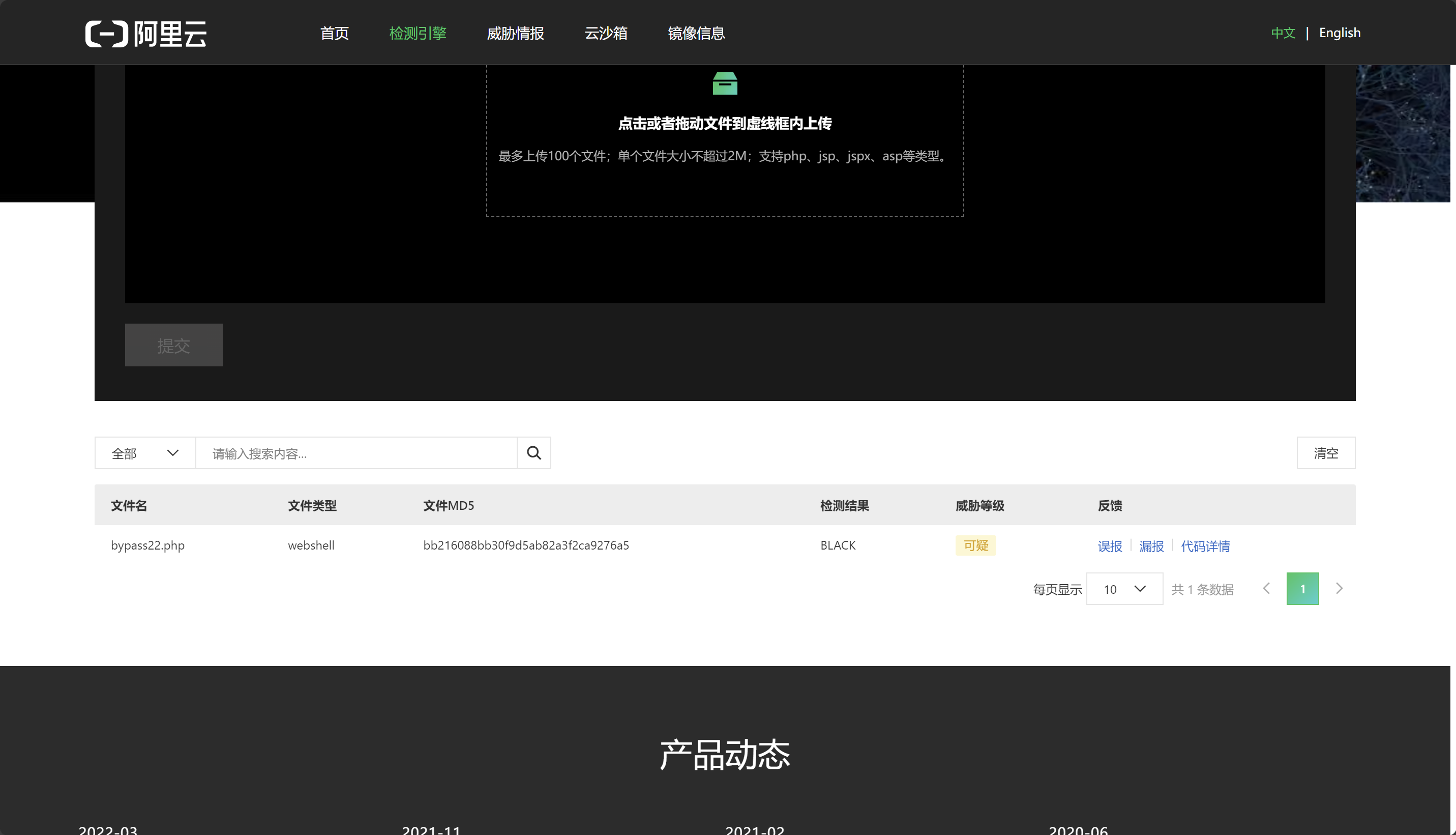
Task: Open the 镜像信息 menu item
Action: [x=696, y=33]
